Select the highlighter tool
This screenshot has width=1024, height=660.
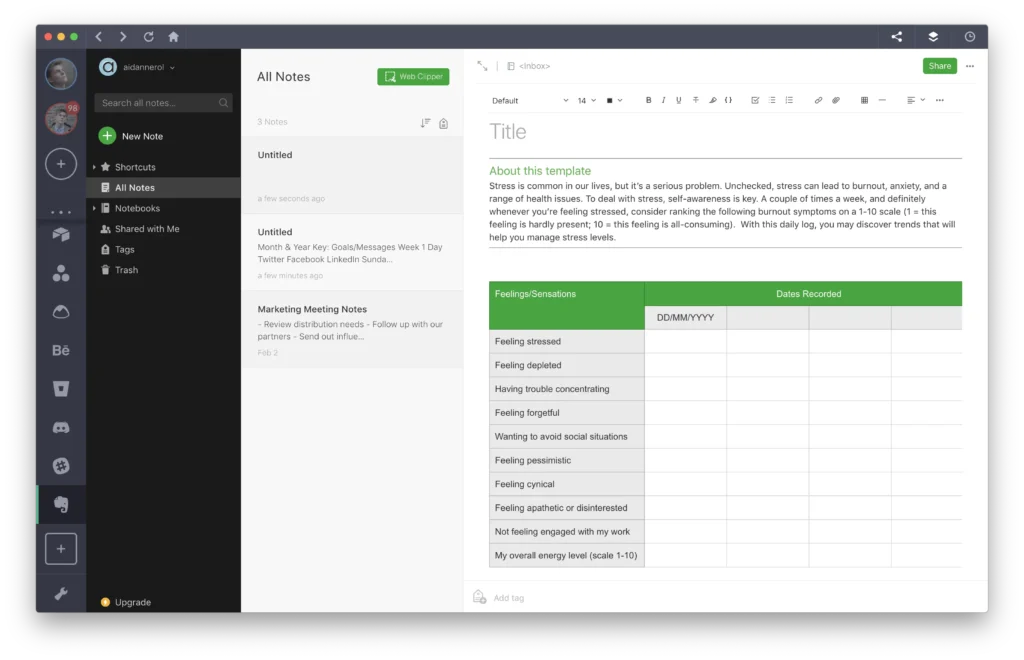(x=712, y=101)
